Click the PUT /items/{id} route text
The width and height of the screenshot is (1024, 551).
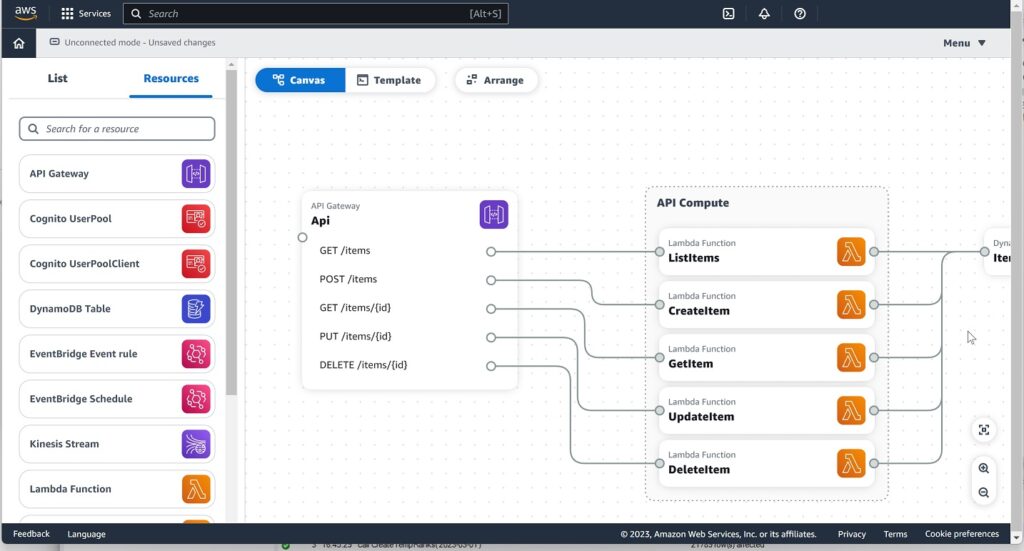click(x=355, y=337)
